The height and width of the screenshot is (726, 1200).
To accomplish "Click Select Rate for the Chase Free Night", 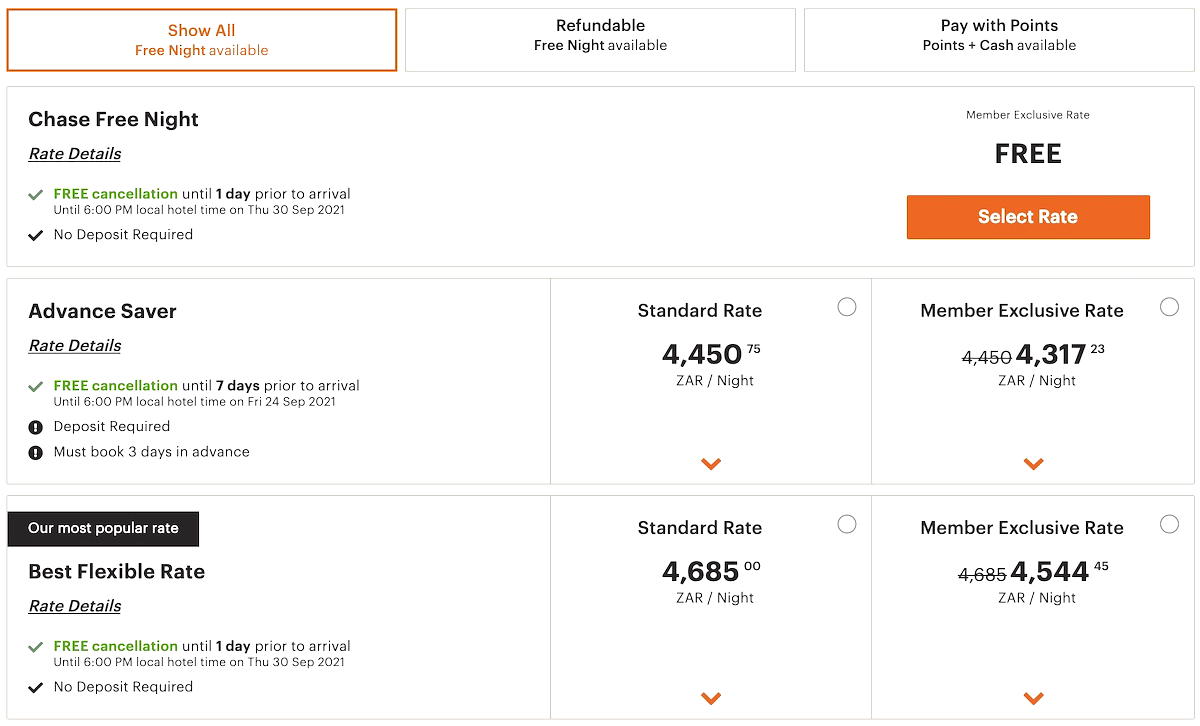I will coord(1028,217).
